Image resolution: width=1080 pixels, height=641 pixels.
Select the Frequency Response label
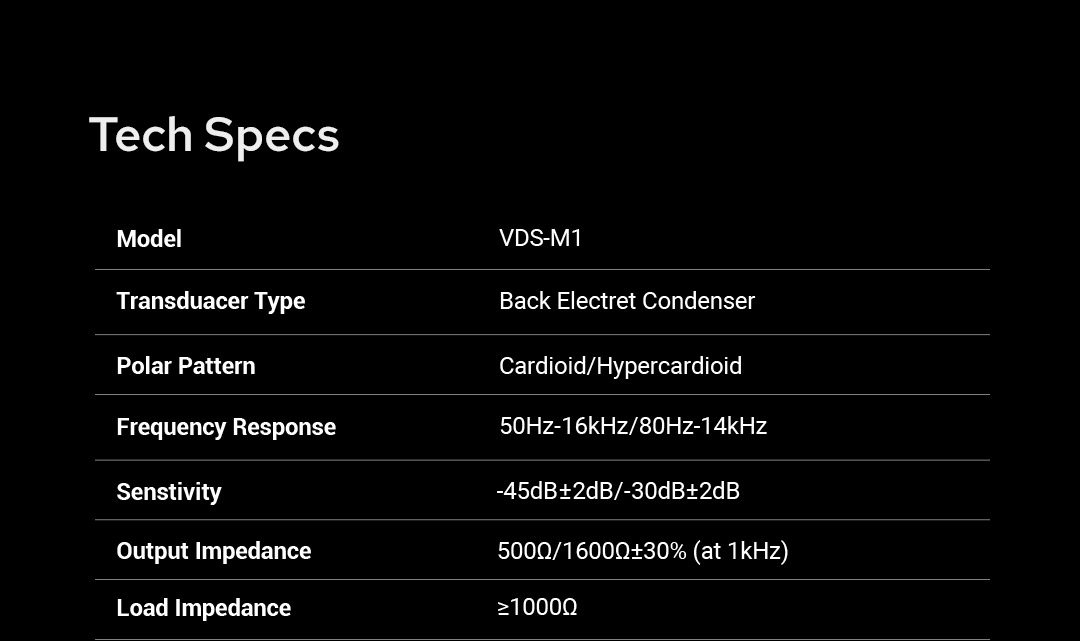coord(226,427)
